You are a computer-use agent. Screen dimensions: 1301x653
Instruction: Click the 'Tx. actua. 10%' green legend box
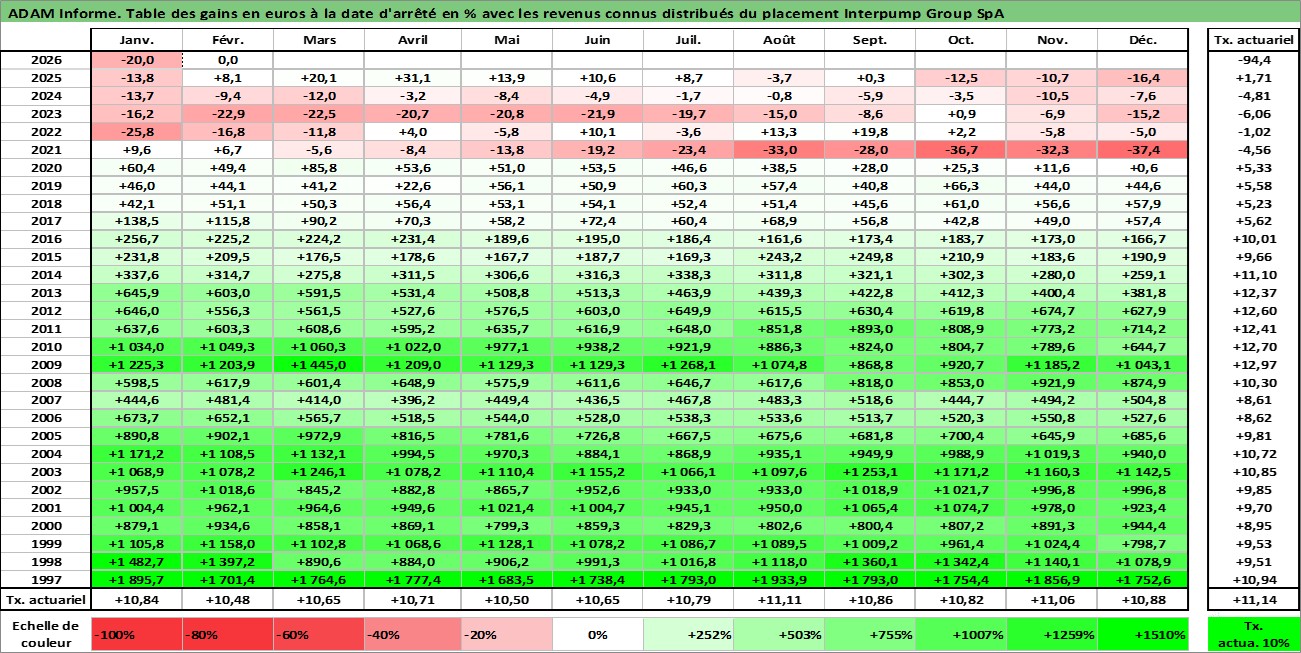coord(1254,634)
